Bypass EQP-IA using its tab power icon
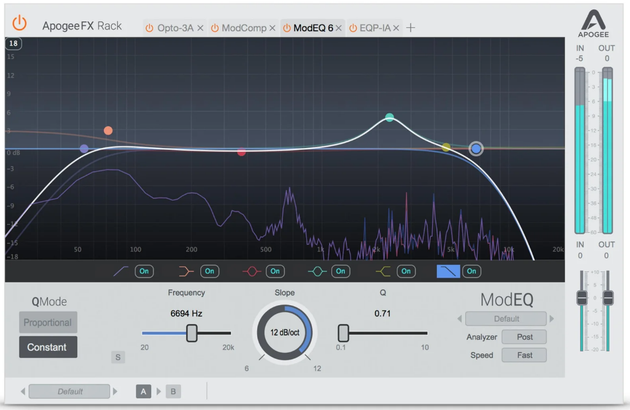 tap(353, 28)
